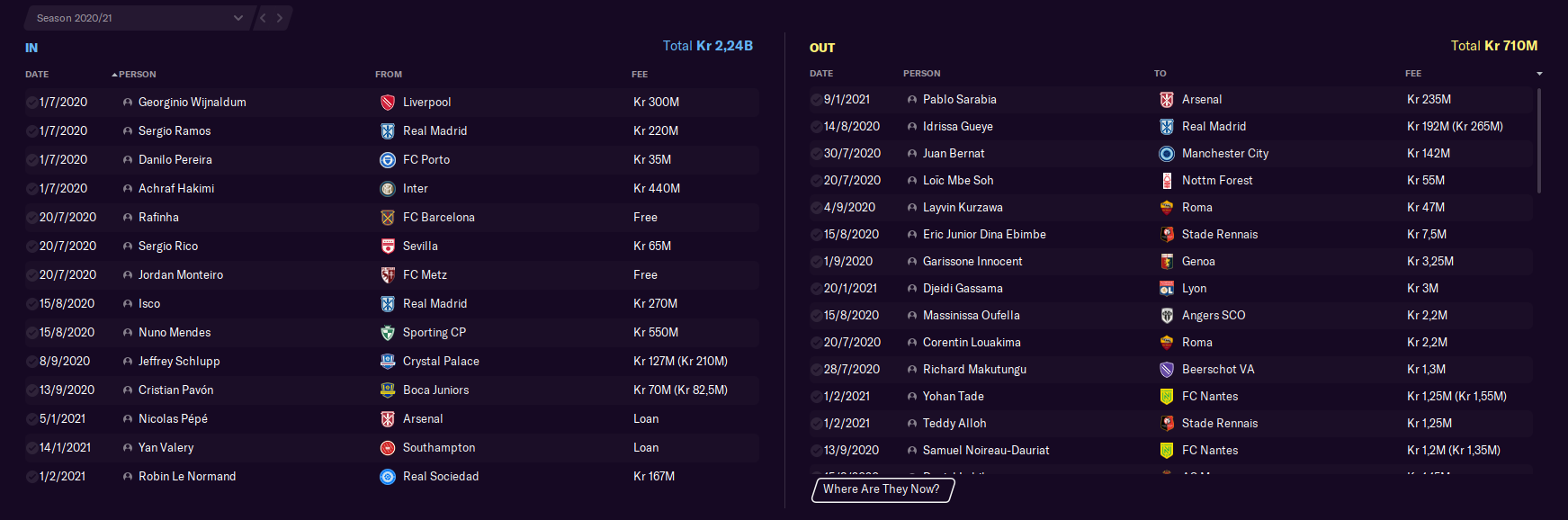Click the Sporting CP badge icon

tap(388, 333)
